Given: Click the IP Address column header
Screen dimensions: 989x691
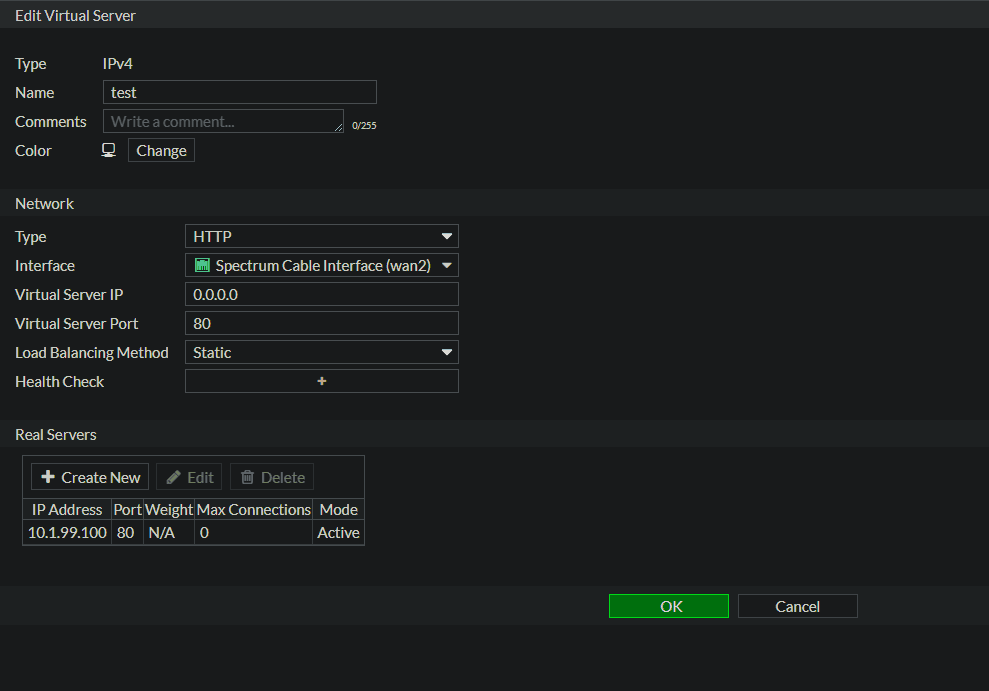Looking at the screenshot, I should coord(67,509).
